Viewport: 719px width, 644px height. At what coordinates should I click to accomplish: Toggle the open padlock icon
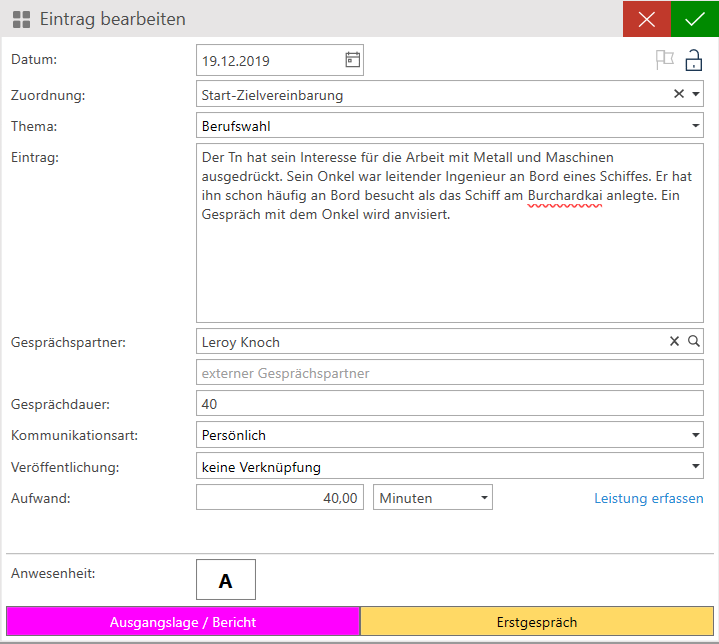point(693,61)
